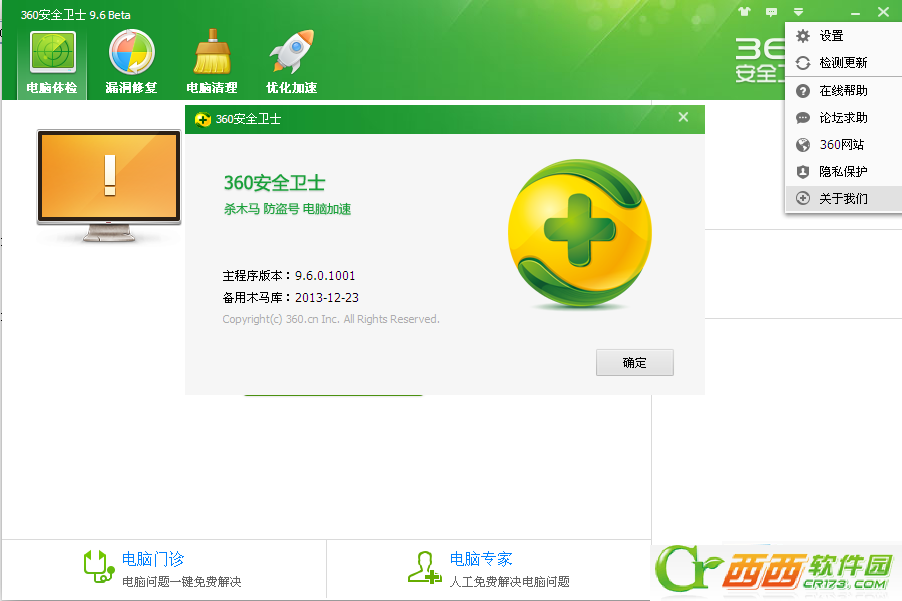Viewport: 902px width, 601px height.
Task: Choose 隐私保护 privacy protection
Action: click(843, 172)
